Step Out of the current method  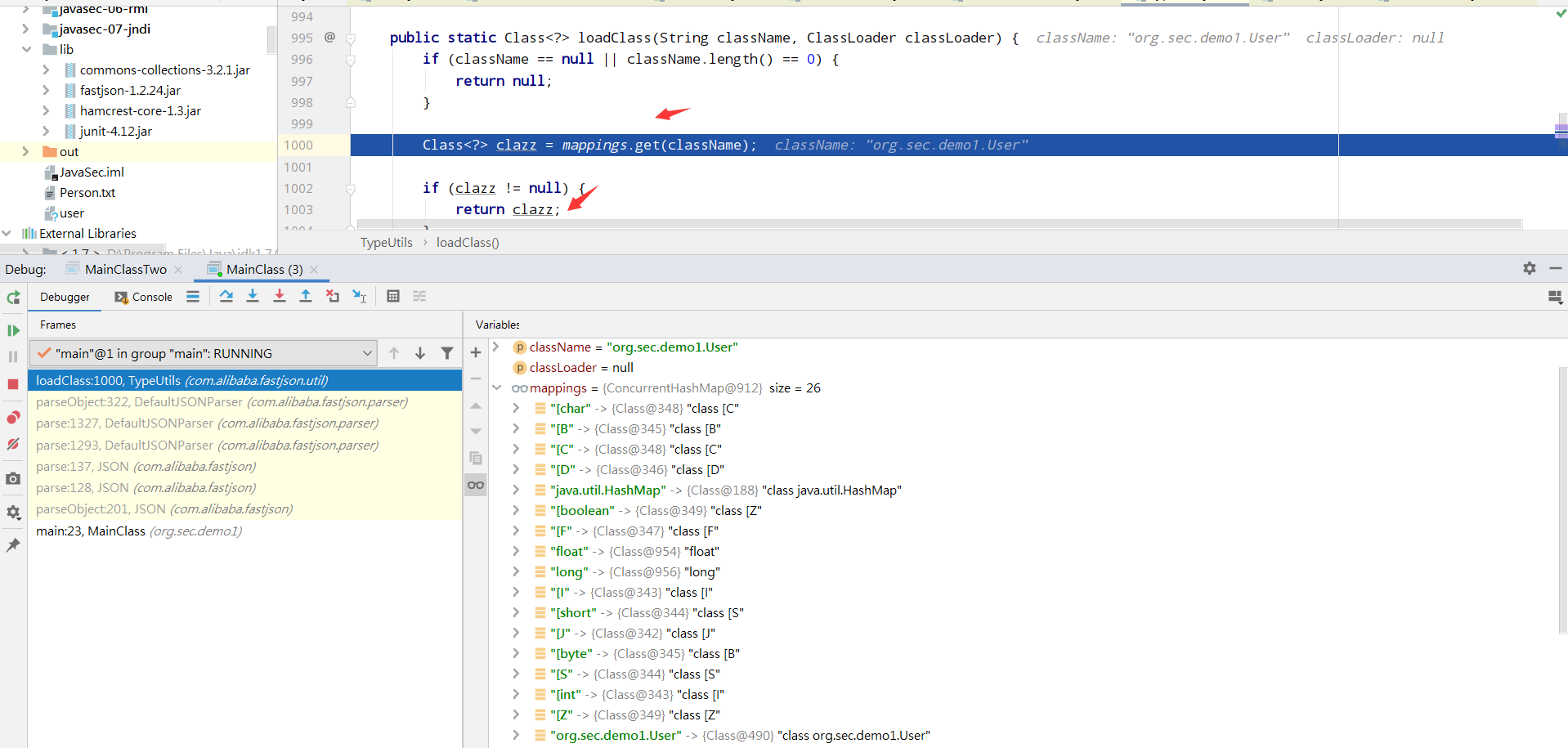(x=306, y=296)
